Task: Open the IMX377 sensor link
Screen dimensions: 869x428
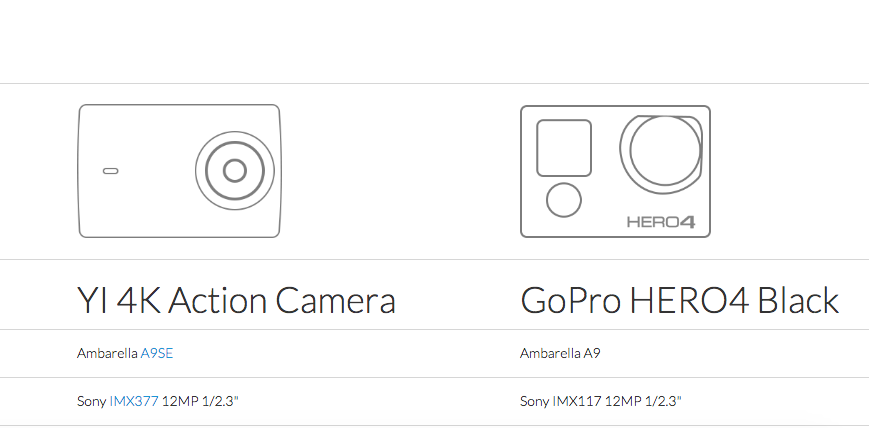Action: tap(134, 401)
